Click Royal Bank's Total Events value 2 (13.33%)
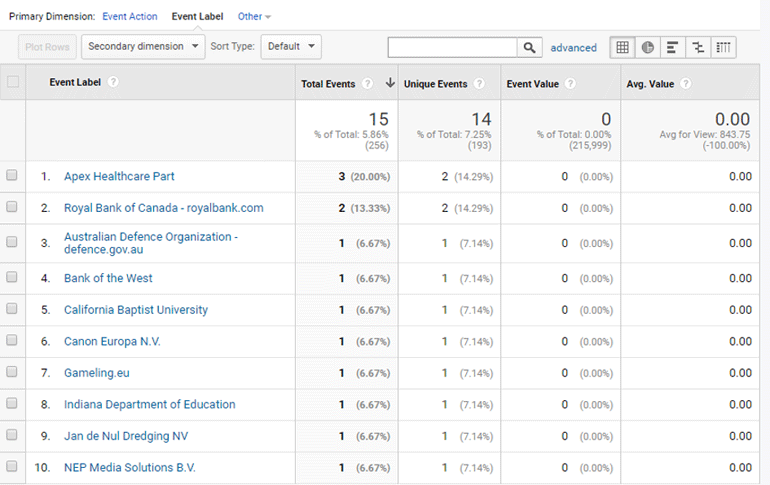 364,208
